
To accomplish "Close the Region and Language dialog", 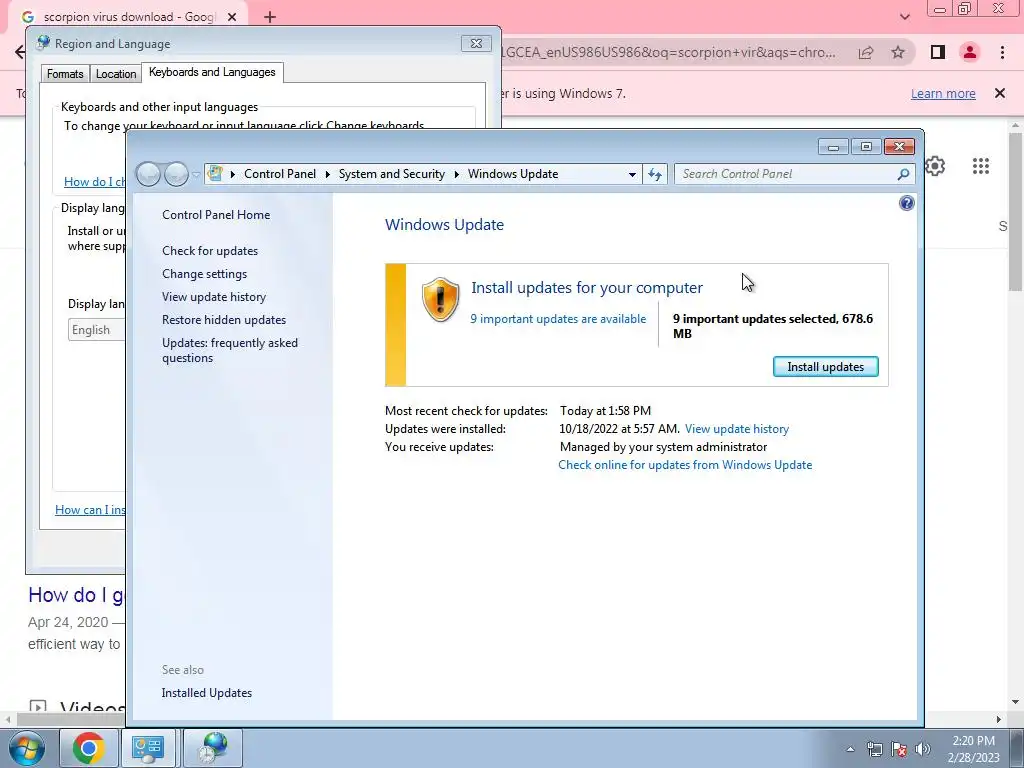I will click(x=476, y=44).
